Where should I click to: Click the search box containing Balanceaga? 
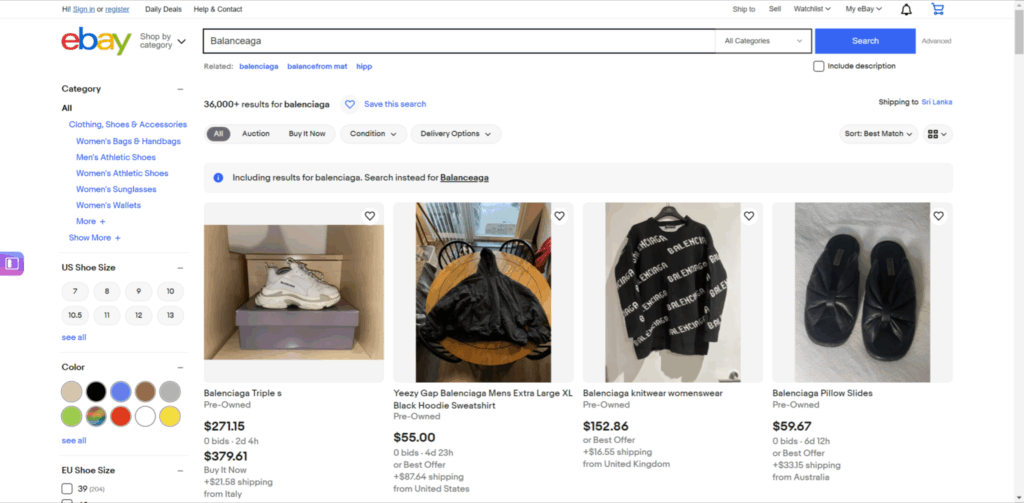pyautogui.click(x=459, y=41)
